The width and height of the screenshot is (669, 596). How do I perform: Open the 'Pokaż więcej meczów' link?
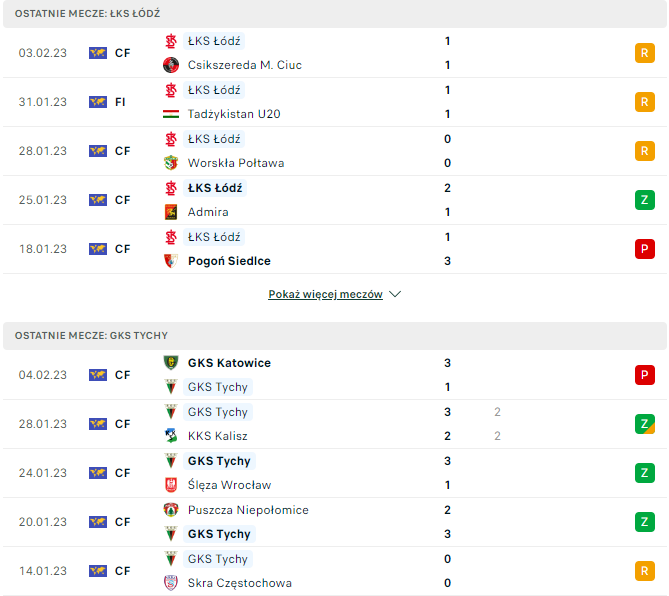(325, 295)
